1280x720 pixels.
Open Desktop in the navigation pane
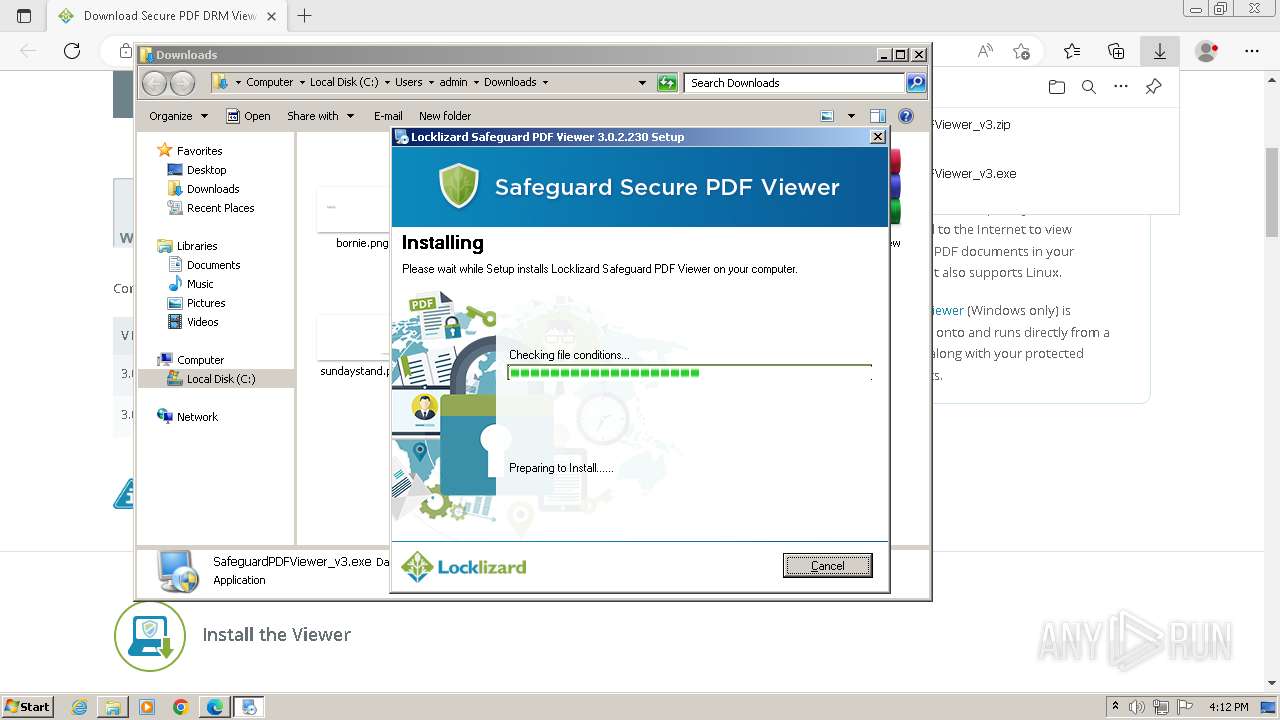(206, 170)
